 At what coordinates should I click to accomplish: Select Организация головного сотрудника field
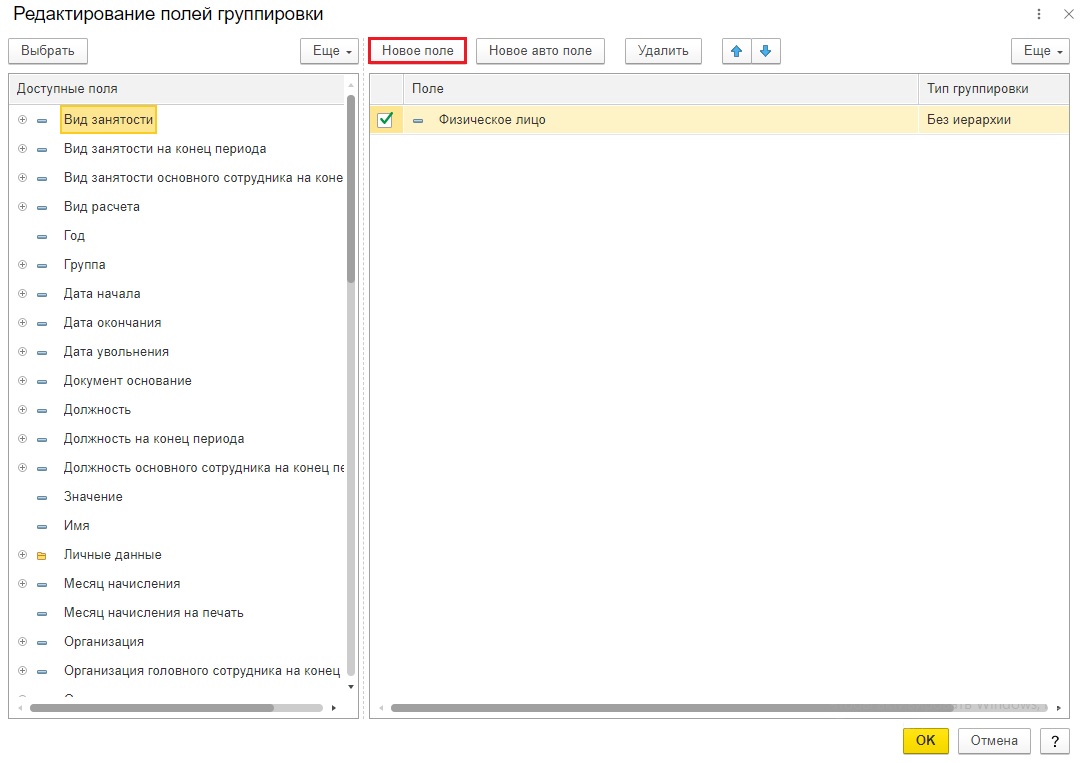pyautogui.click(x=202, y=671)
